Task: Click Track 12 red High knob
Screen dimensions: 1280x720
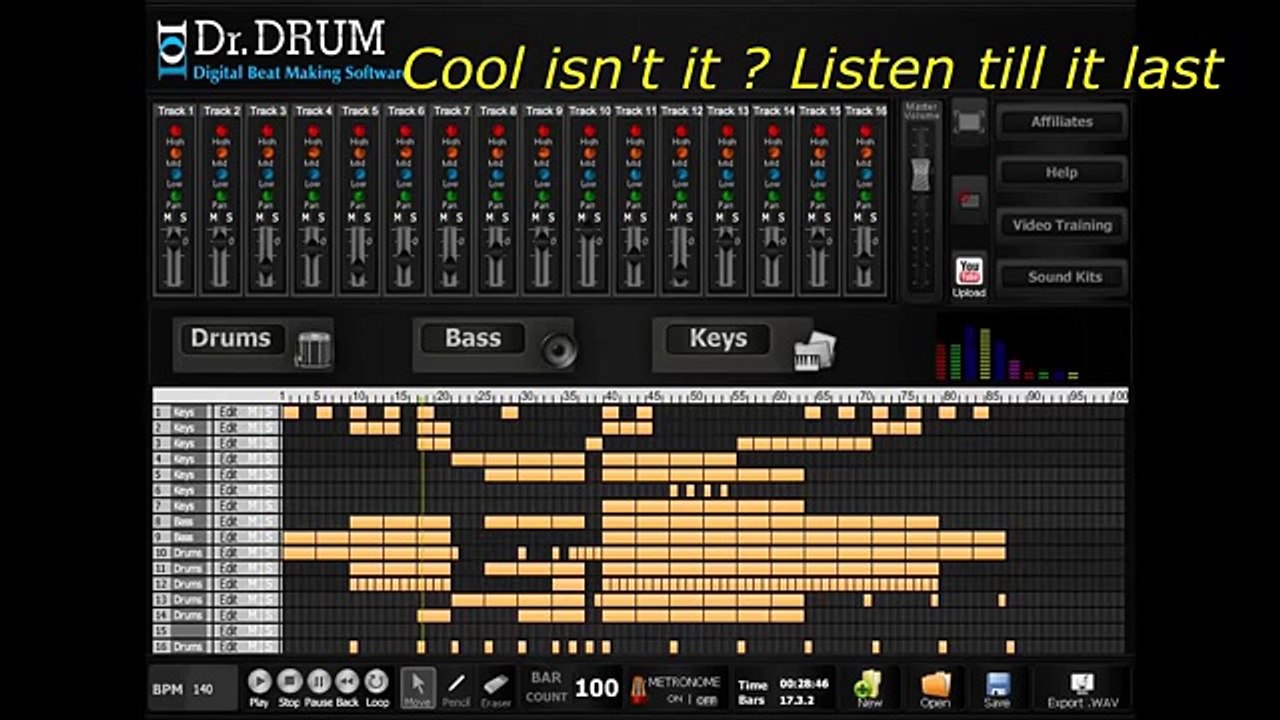Action: click(x=681, y=130)
